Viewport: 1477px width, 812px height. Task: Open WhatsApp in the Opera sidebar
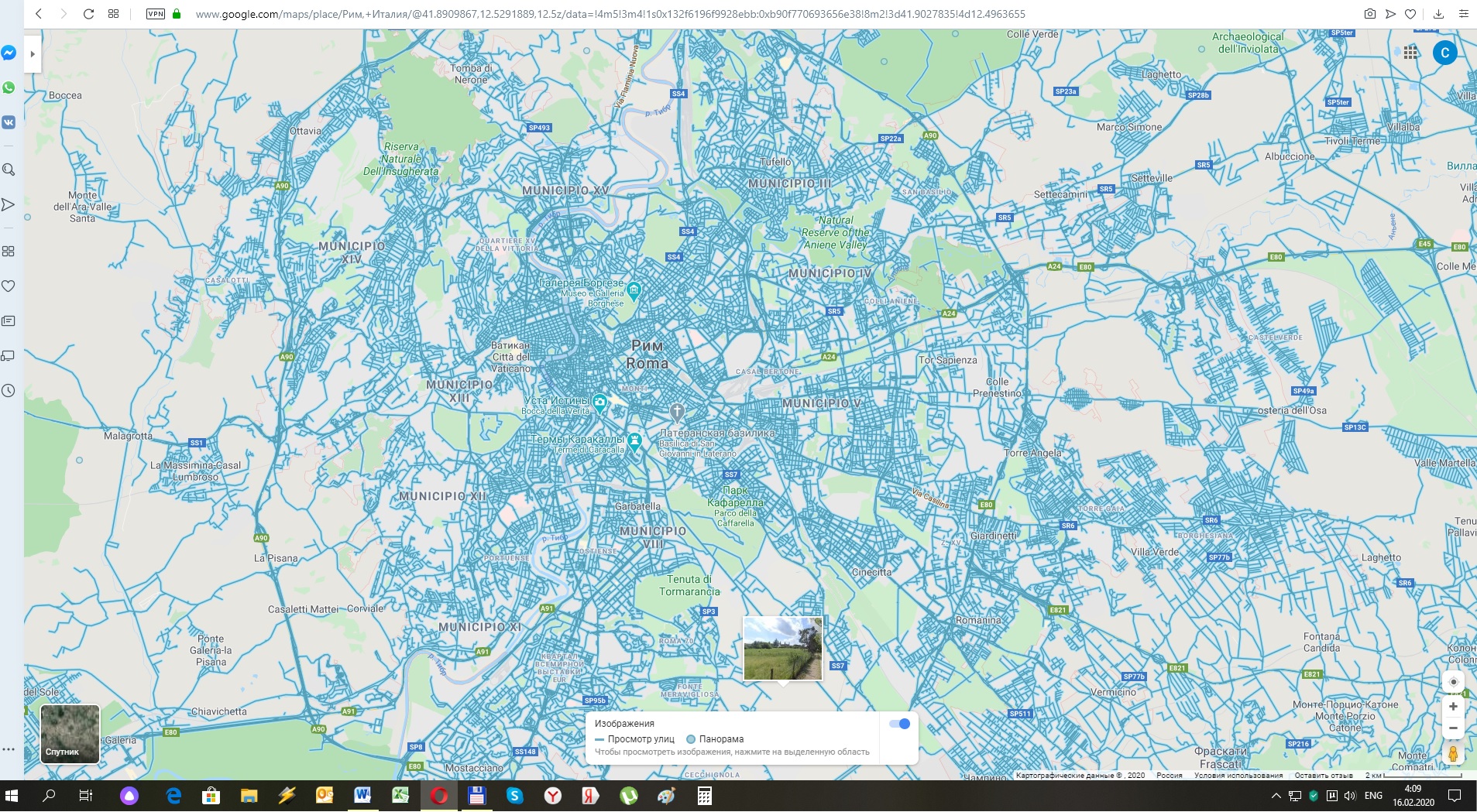[x=9, y=87]
